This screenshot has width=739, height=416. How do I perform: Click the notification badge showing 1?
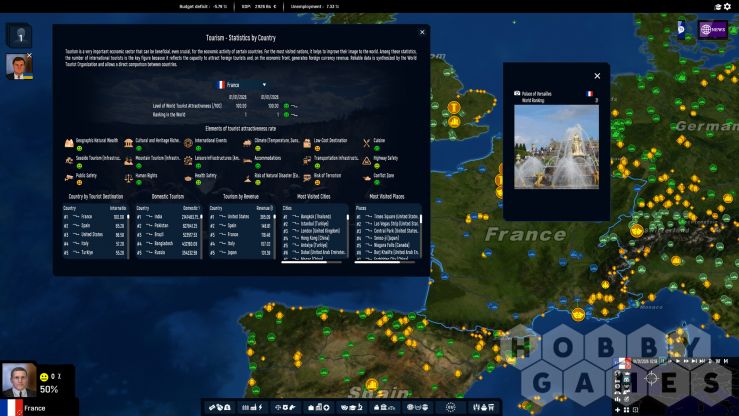[19, 36]
